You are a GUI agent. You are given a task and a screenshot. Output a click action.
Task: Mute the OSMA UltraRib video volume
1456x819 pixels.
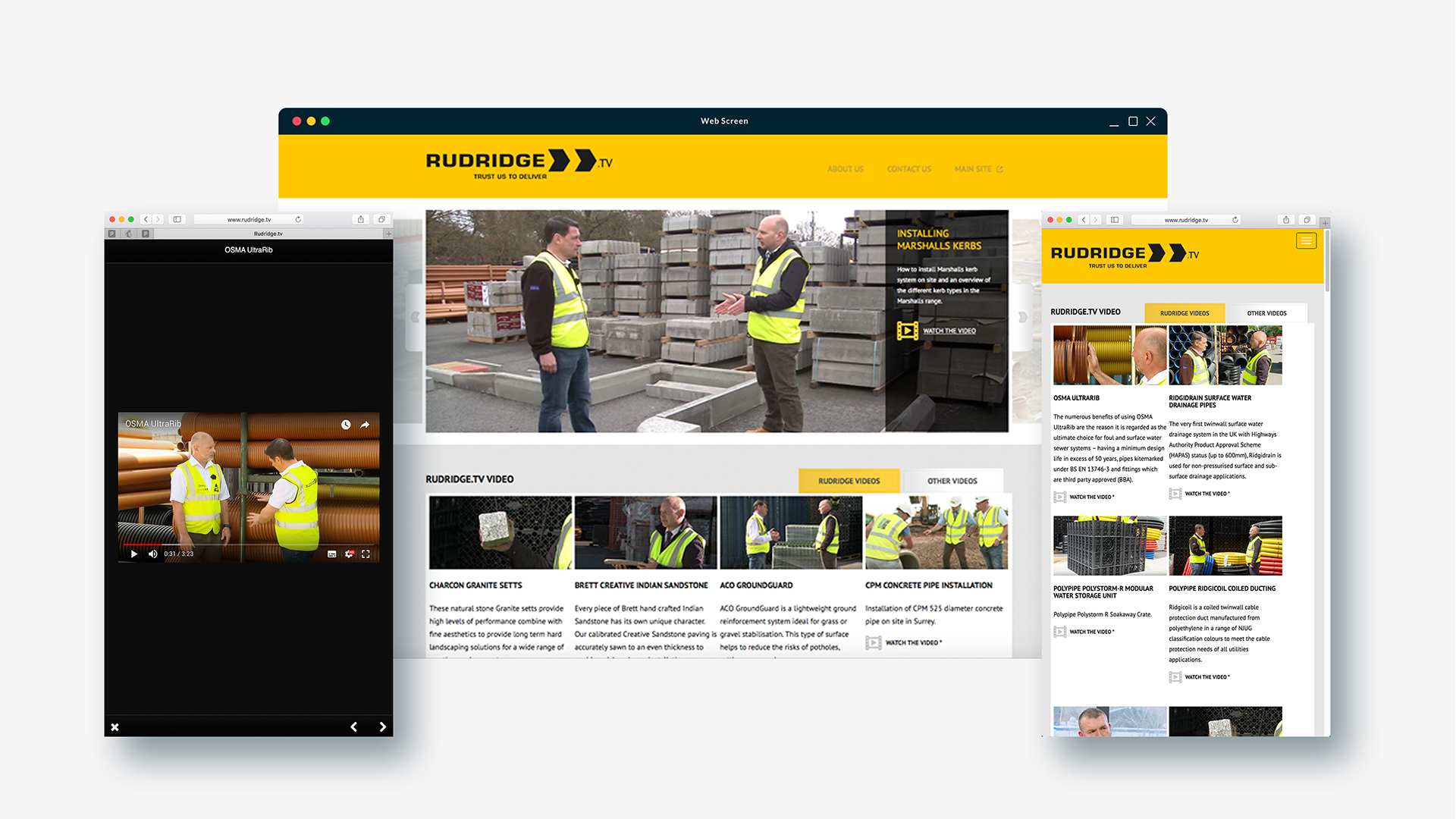click(152, 554)
